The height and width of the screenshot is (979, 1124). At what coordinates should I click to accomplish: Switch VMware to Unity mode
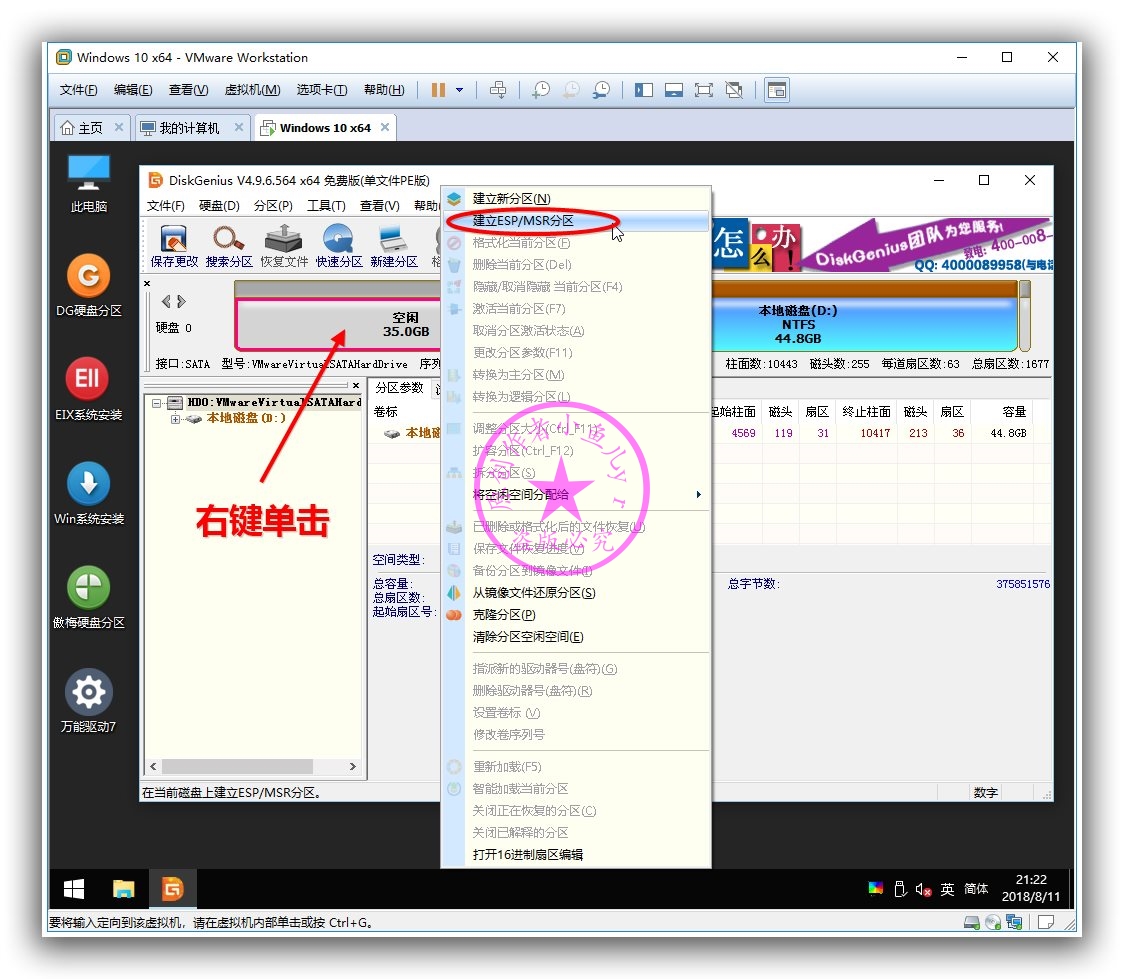click(x=734, y=90)
